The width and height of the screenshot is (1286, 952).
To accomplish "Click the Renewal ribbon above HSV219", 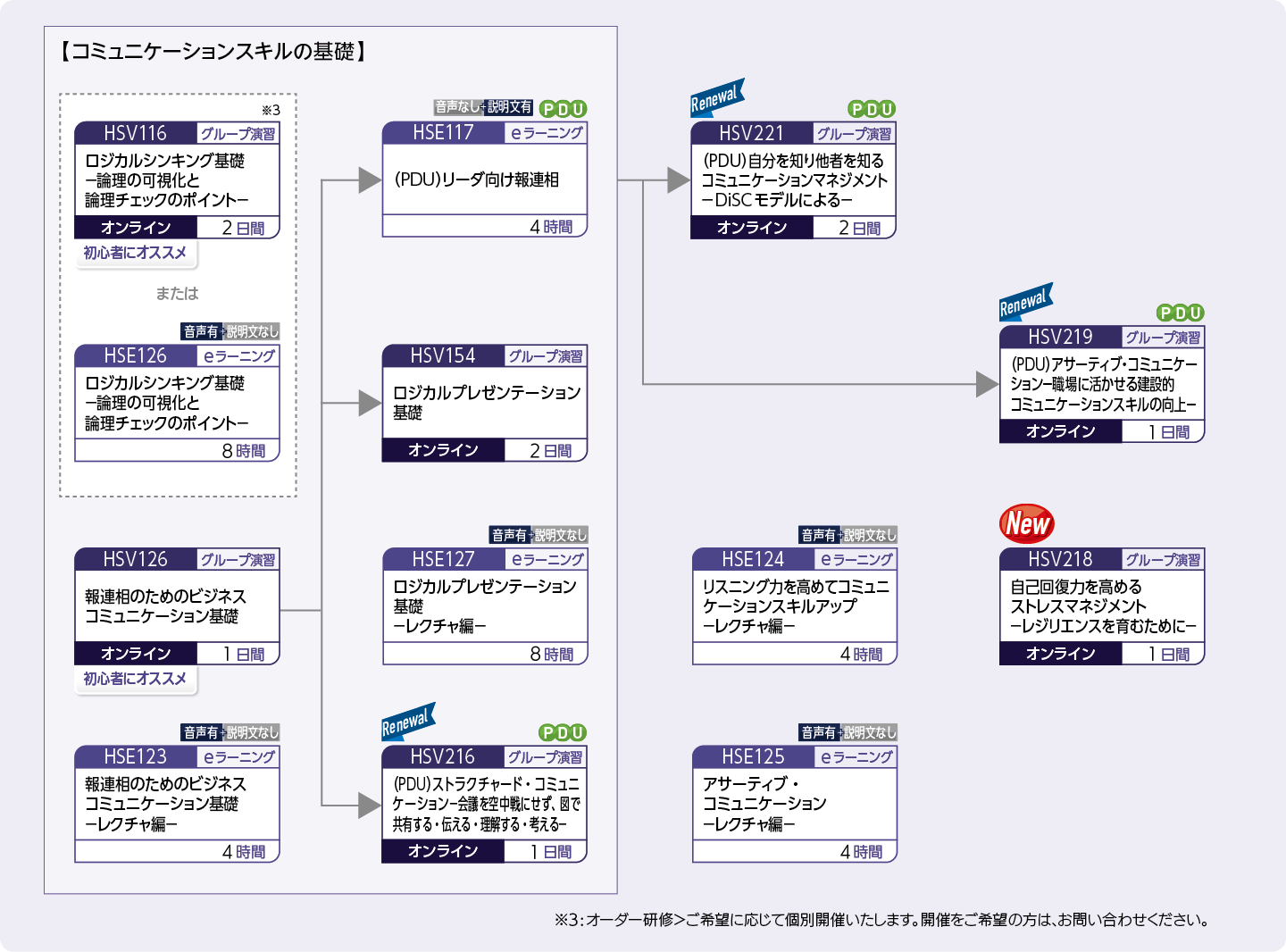I will coord(1026,302).
